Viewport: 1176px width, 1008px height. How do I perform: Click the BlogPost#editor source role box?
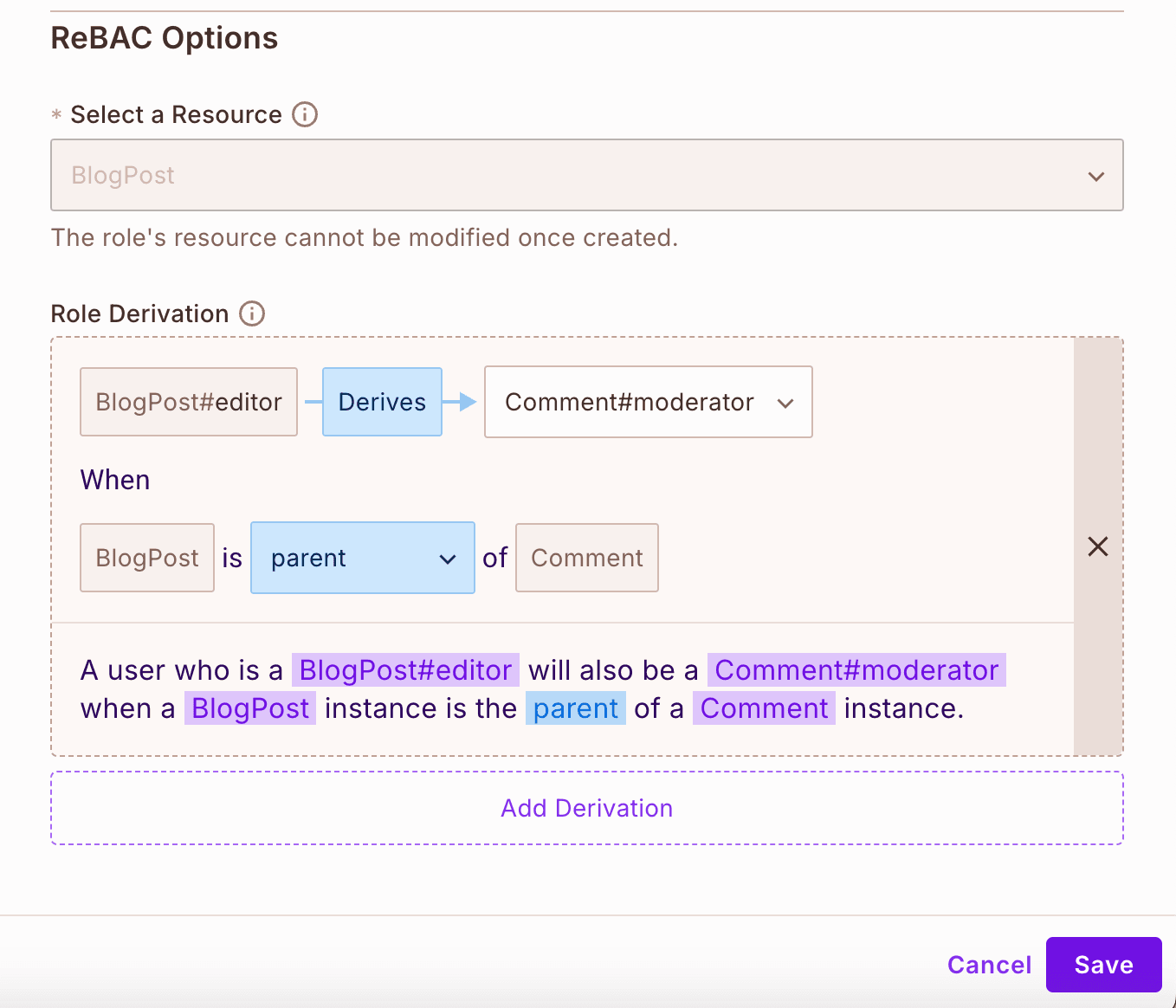tap(189, 402)
